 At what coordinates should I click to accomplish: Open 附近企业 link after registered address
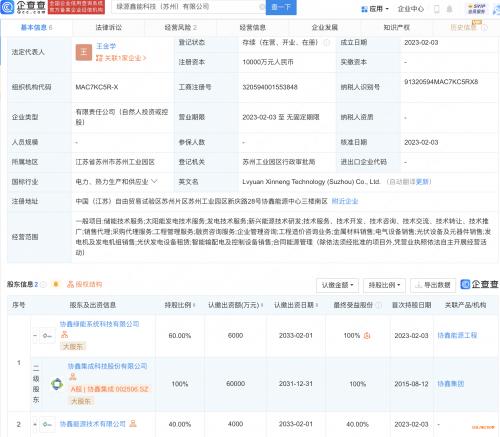(345, 201)
